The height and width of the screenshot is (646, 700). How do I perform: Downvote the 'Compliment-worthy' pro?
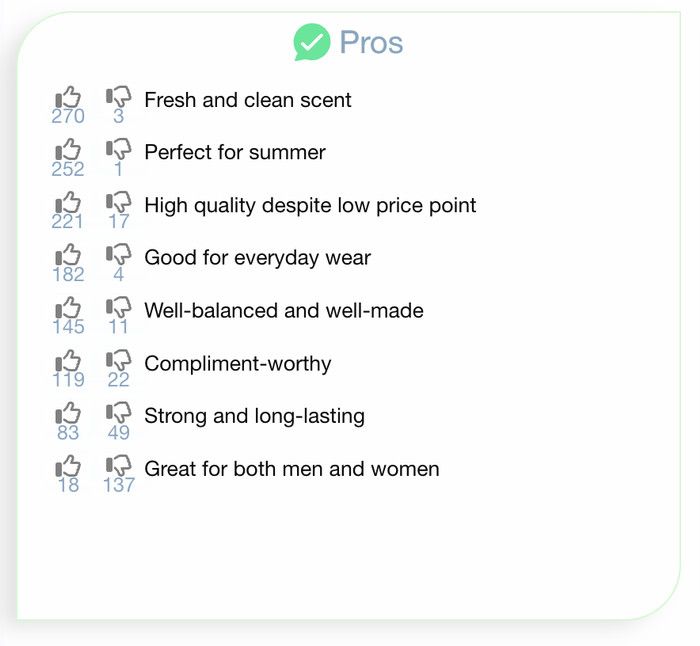pyautogui.click(x=119, y=360)
